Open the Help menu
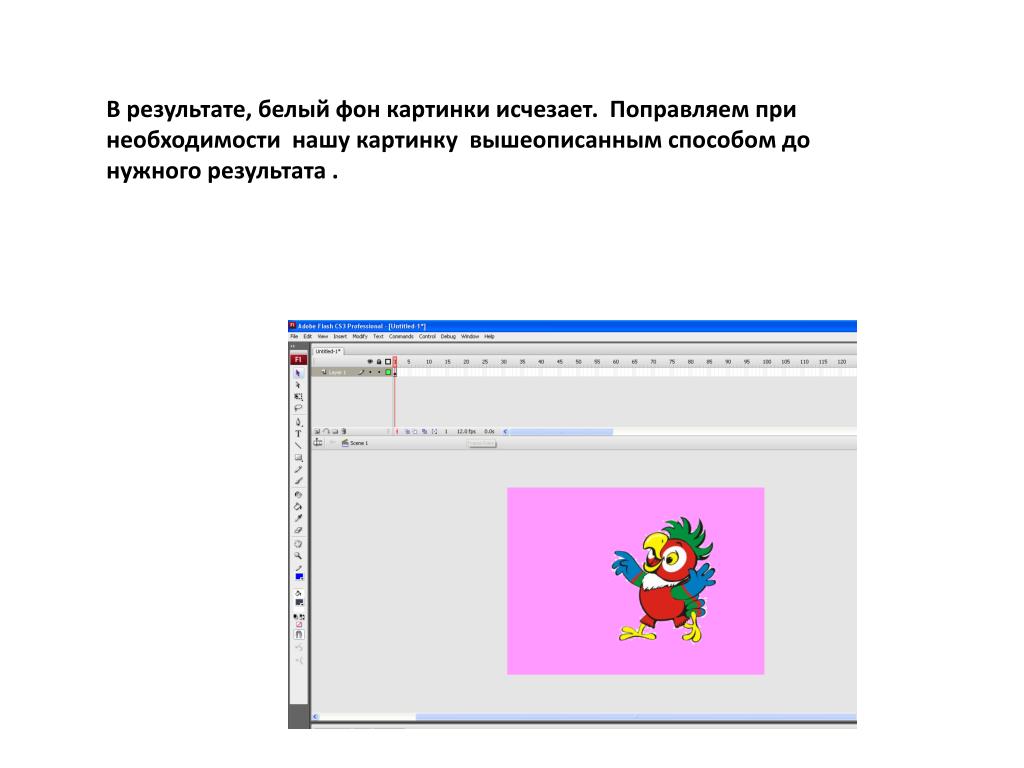 click(x=489, y=336)
